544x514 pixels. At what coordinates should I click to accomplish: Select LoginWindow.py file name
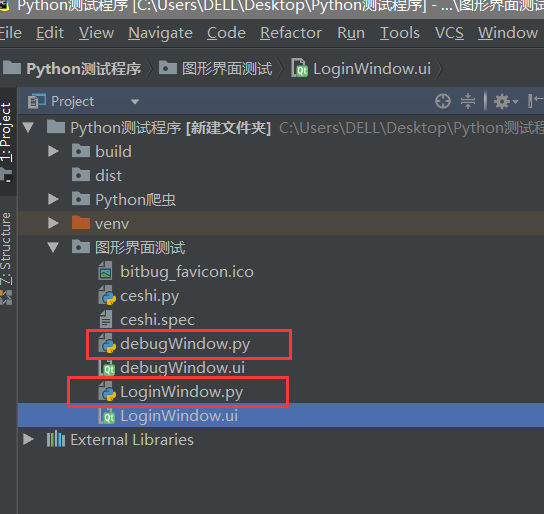tap(181, 392)
